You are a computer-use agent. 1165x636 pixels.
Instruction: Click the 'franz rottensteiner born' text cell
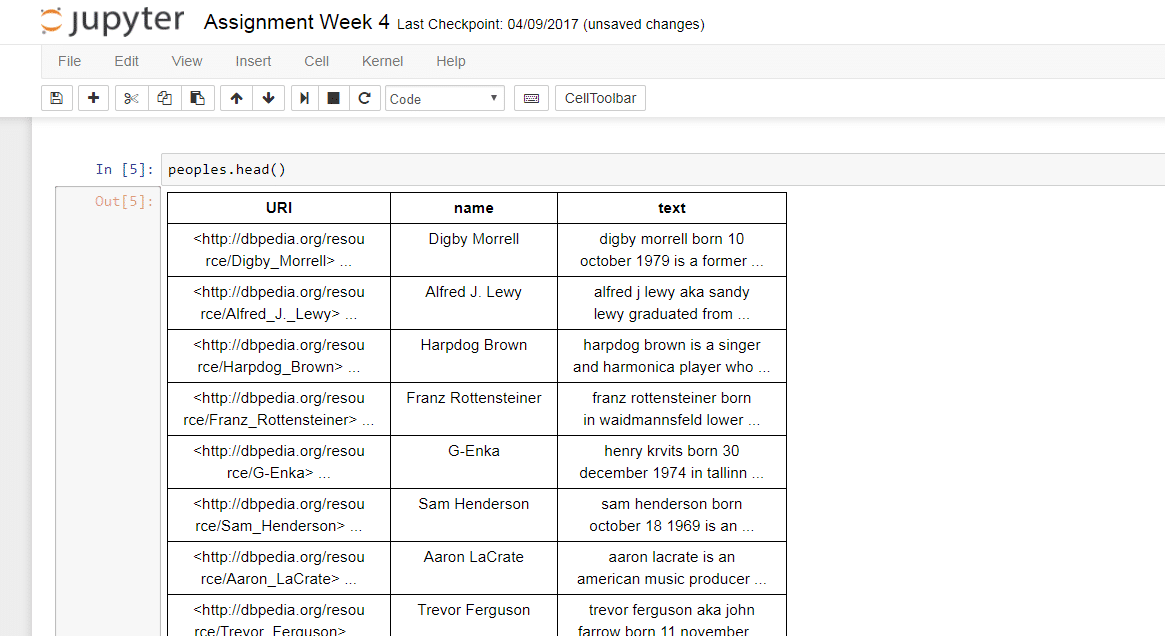tap(672, 409)
